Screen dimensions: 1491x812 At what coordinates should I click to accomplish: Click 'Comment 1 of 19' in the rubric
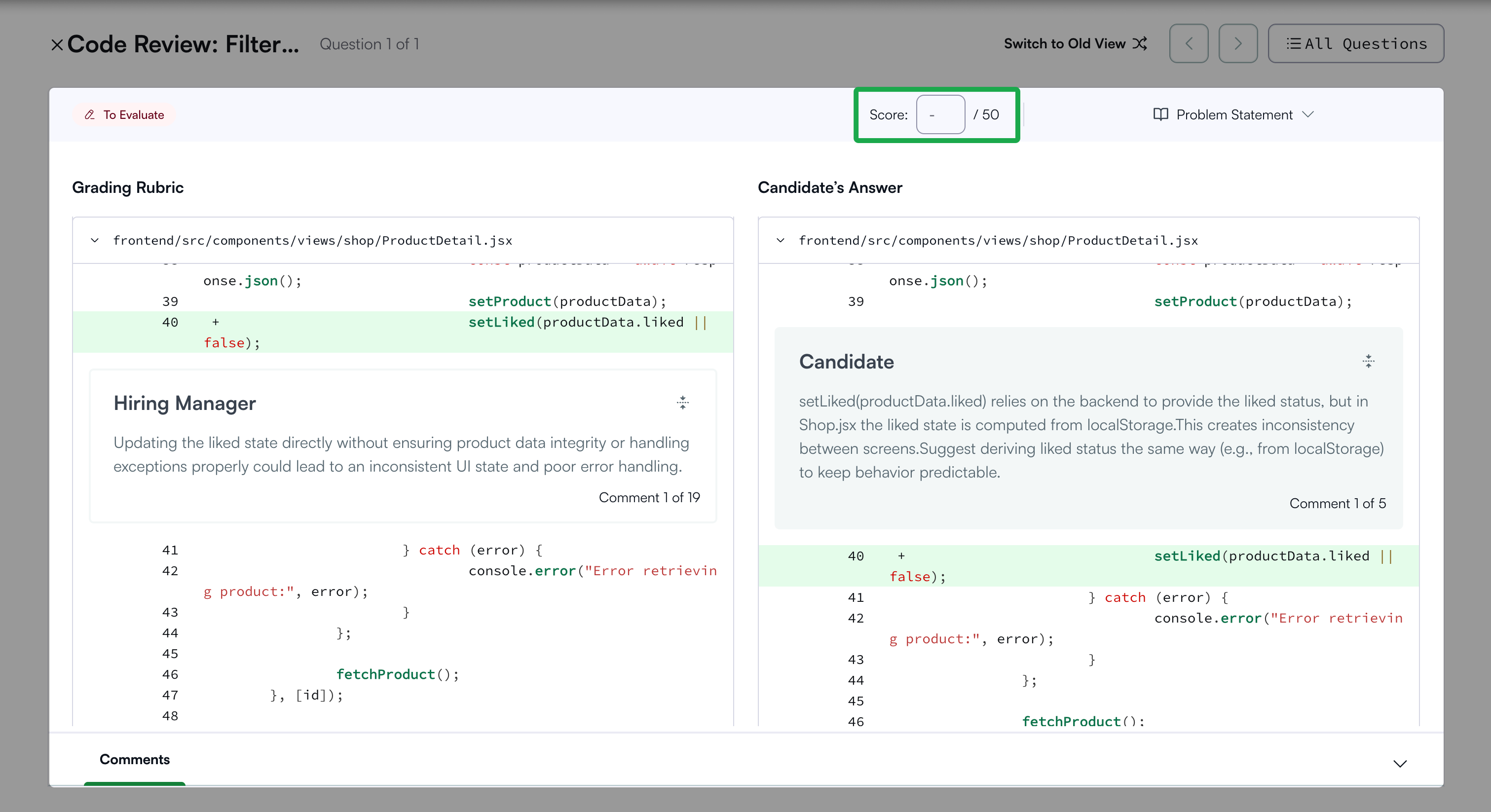tap(649, 498)
